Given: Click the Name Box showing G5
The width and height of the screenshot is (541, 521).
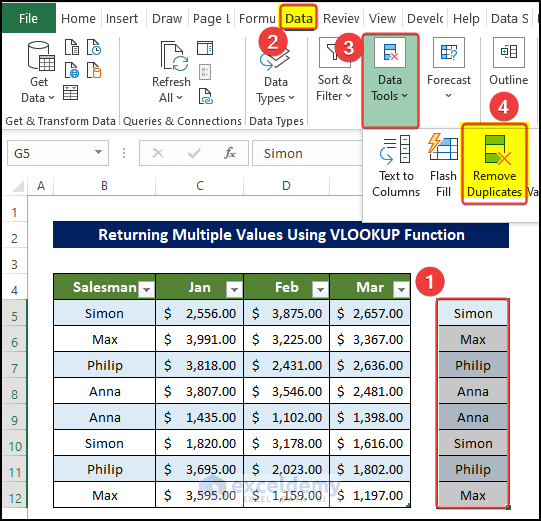Looking at the screenshot, I should coord(58,153).
